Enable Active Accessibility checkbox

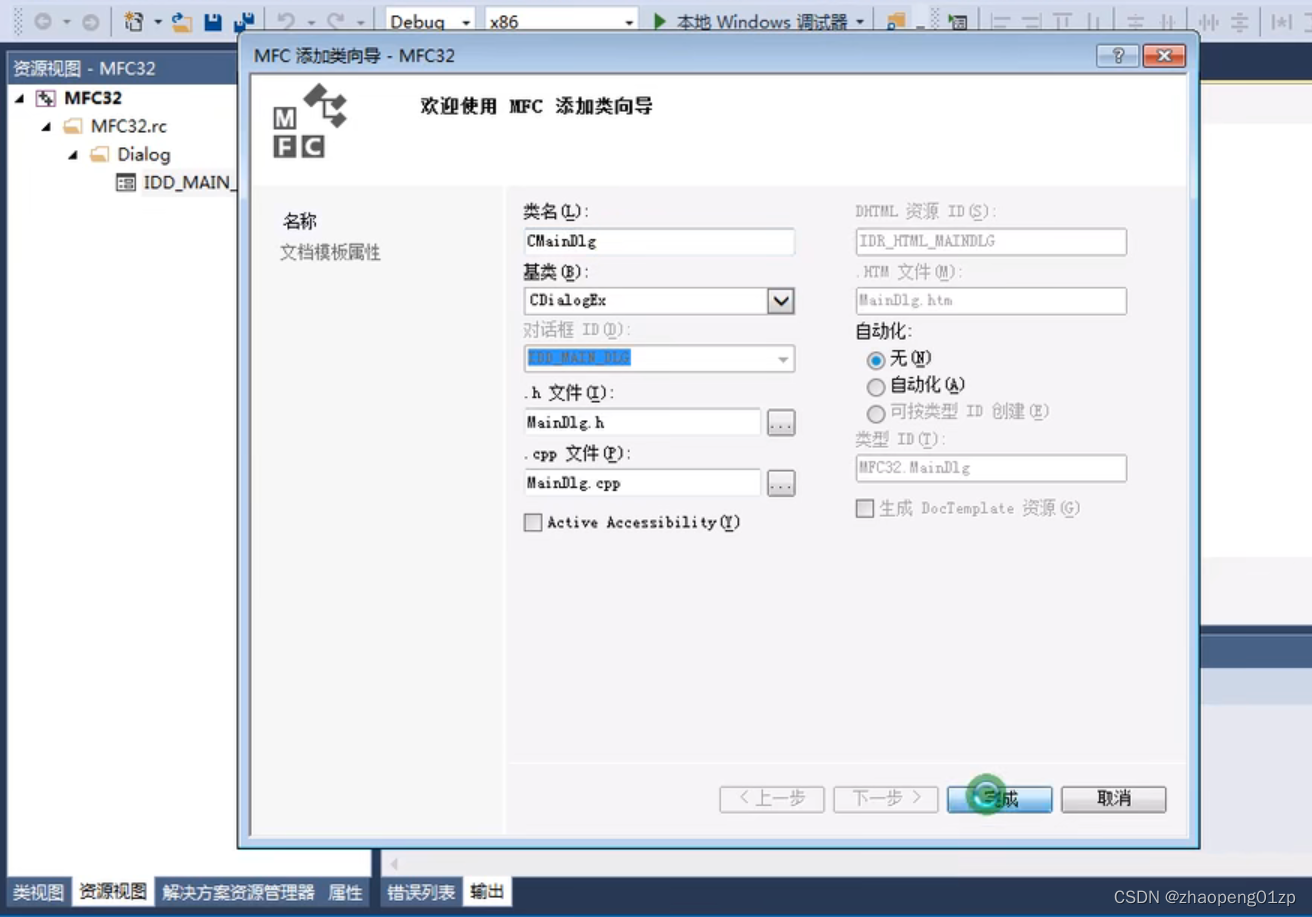533,522
